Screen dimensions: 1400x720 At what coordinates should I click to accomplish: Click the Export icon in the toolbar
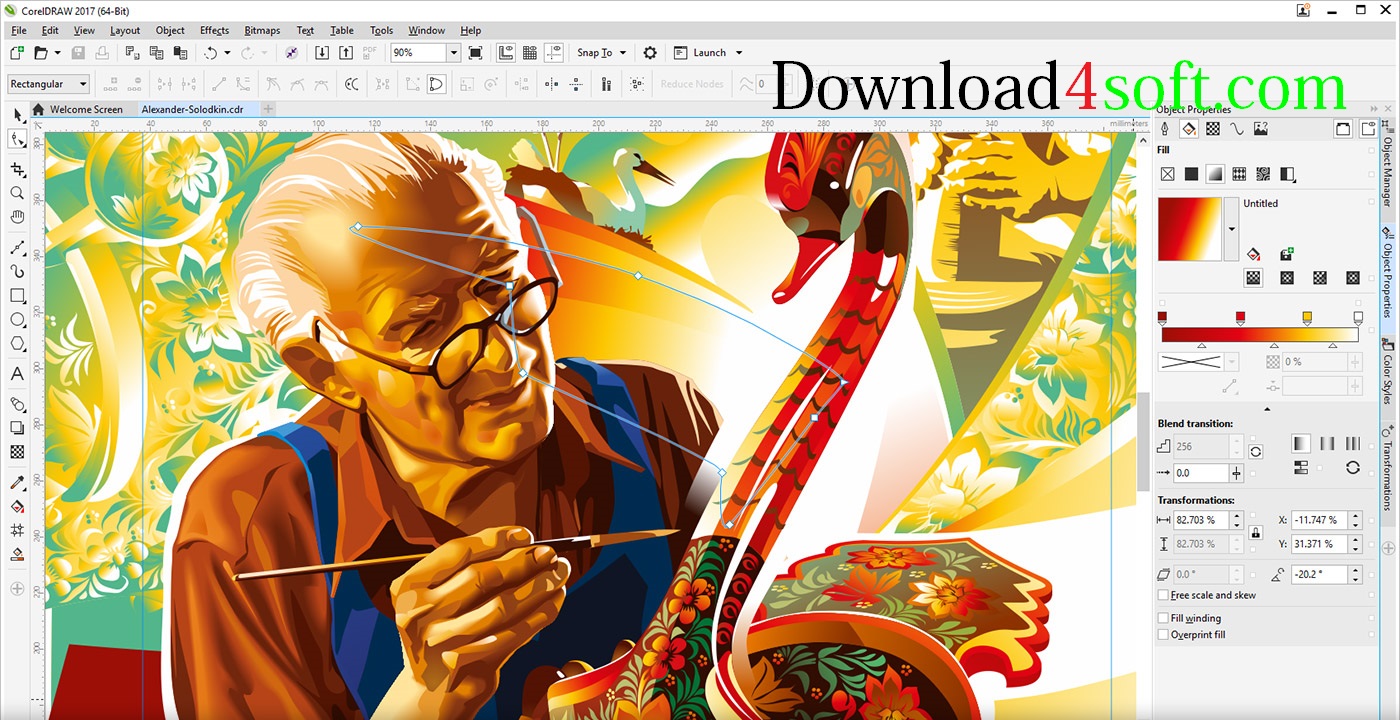click(x=345, y=53)
